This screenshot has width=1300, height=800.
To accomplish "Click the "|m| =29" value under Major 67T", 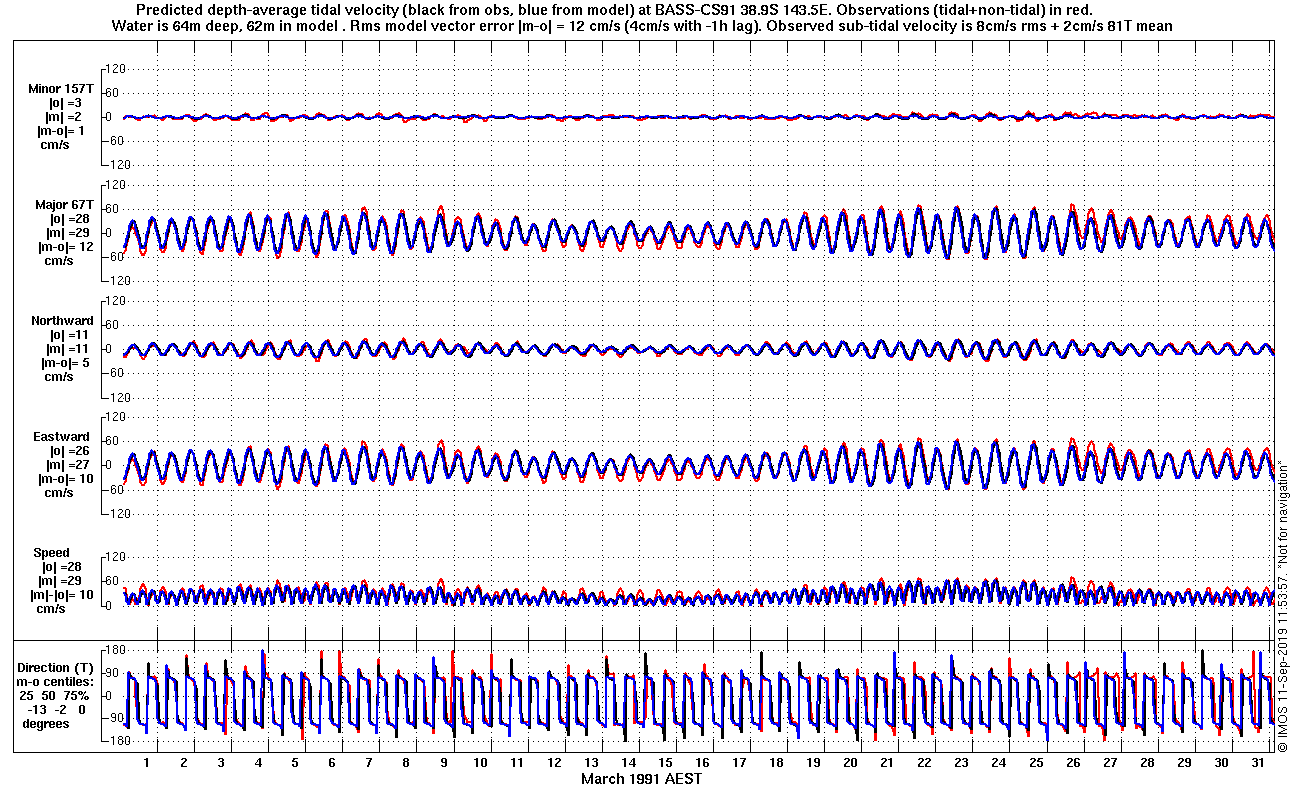I will click(x=68, y=233).
